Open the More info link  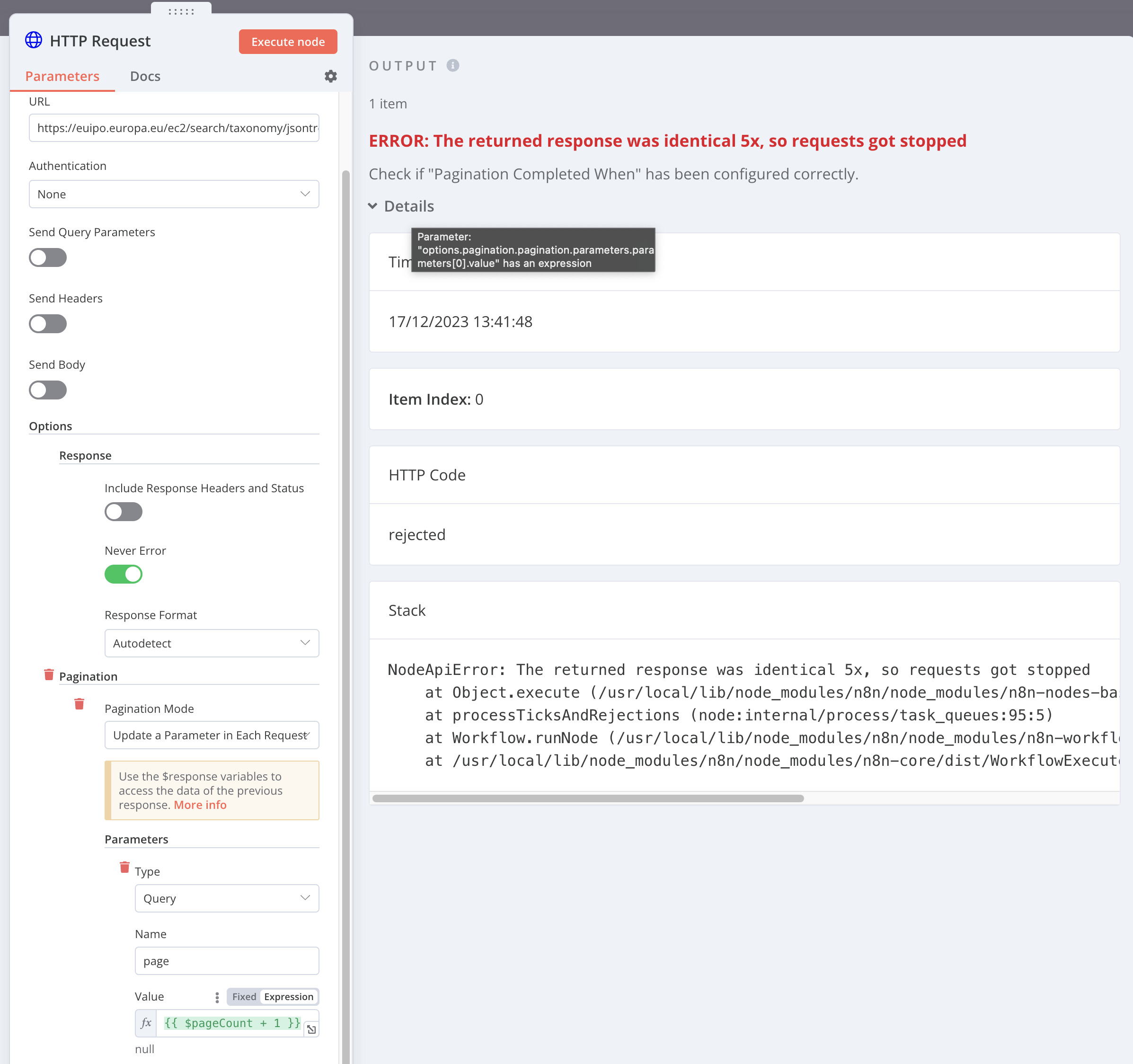pyautogui.click(x=200, y=805)
